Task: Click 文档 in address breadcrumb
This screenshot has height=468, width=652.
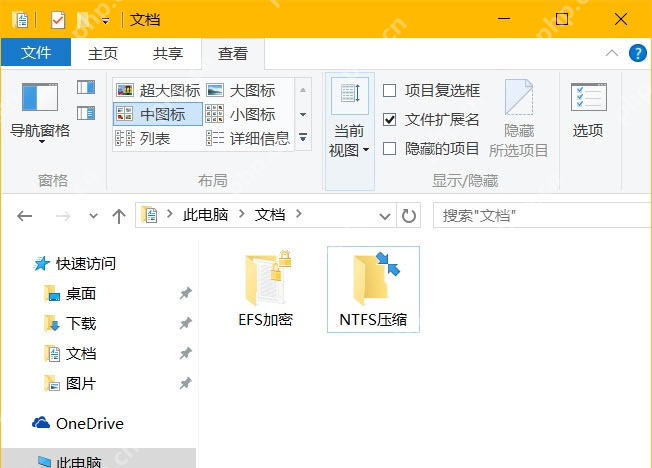Action: click(x=270, y=215)
